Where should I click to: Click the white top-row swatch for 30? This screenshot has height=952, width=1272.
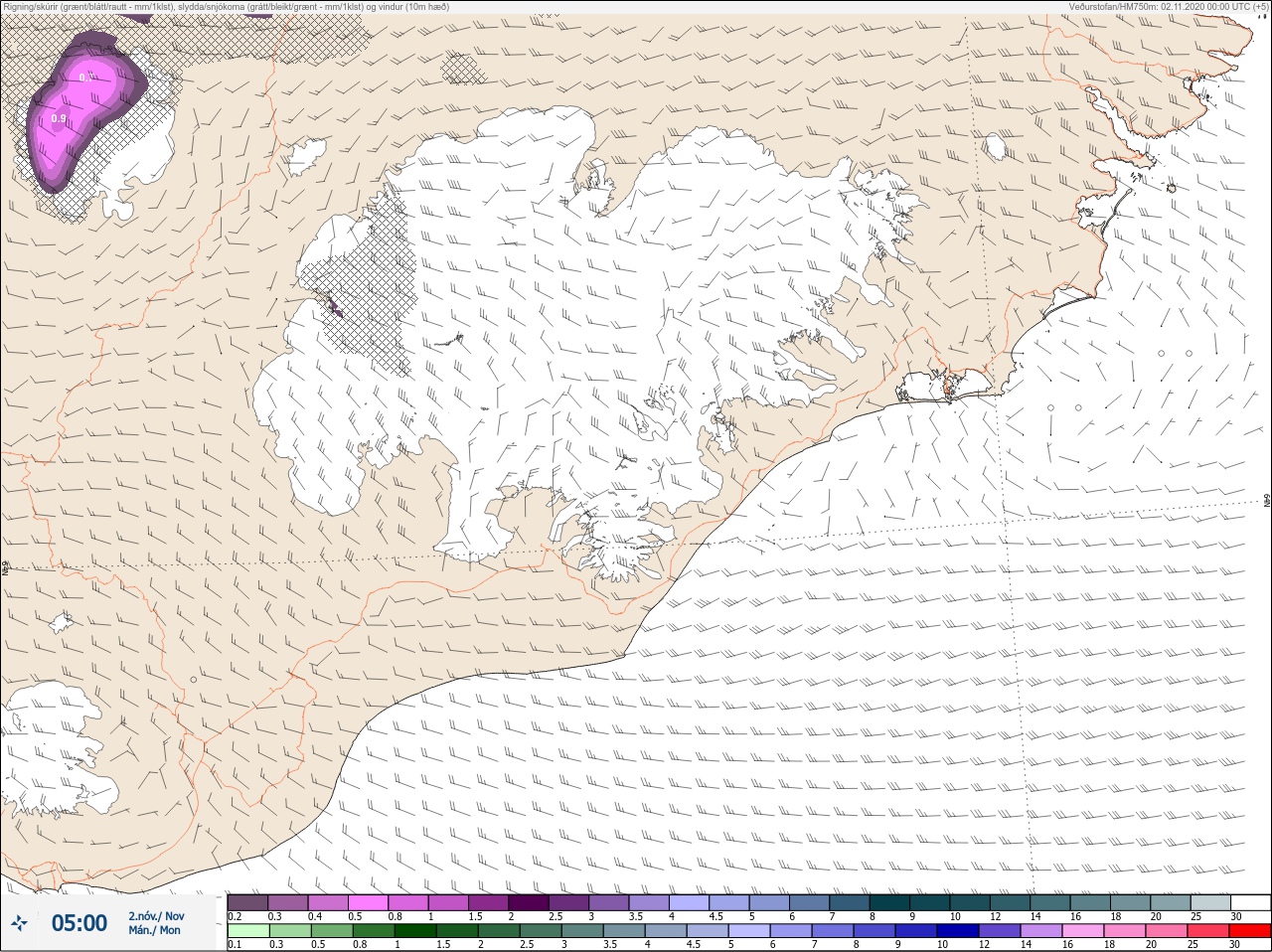pyautogui.click(x=1251, y=902)
